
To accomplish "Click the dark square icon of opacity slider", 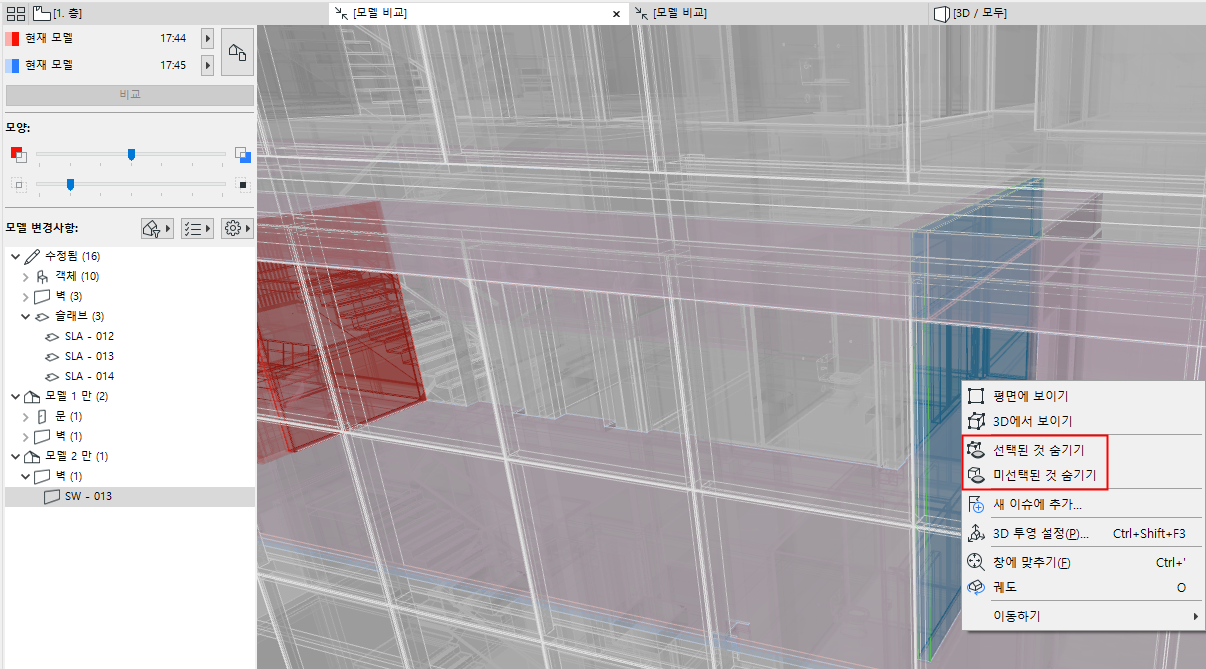I will click(242, 184).
